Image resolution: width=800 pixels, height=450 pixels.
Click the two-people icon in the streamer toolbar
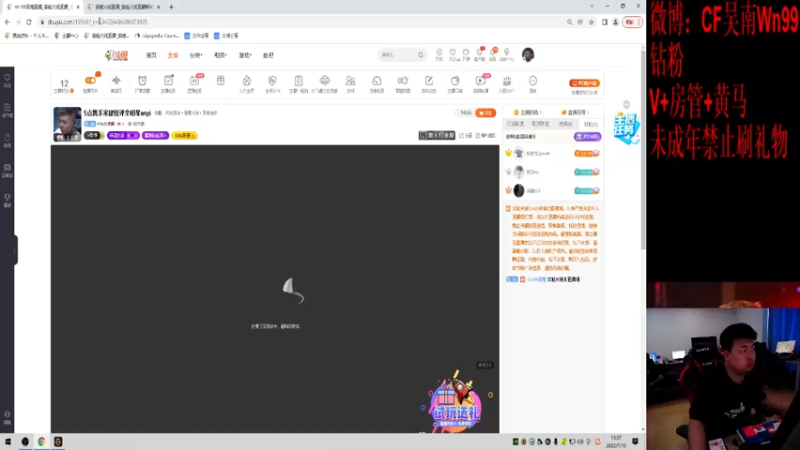pos(351,81)
